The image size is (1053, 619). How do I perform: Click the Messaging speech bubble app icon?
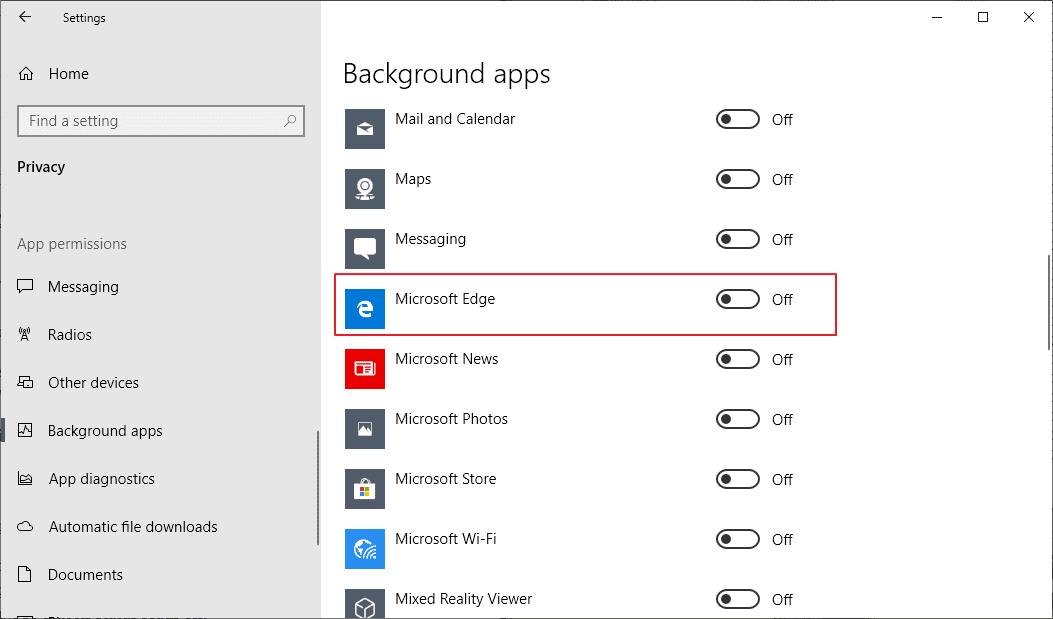tap(365, 248)
